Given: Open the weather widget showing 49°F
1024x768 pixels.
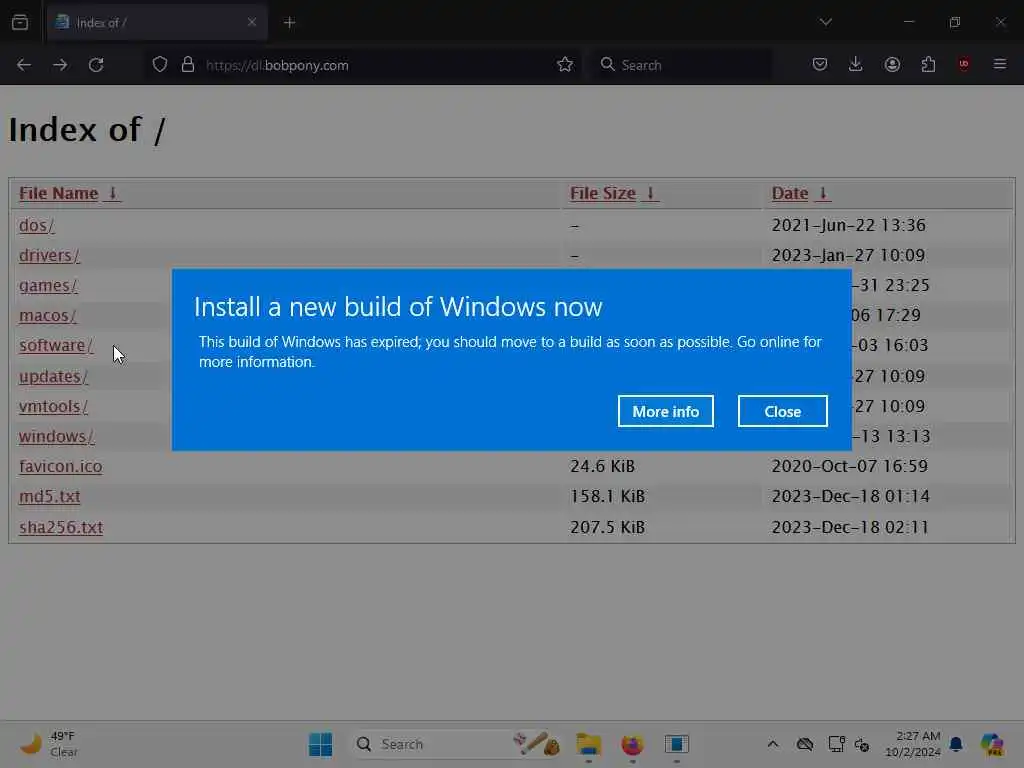Looking at the screenshot, I should tap(48, 744).
